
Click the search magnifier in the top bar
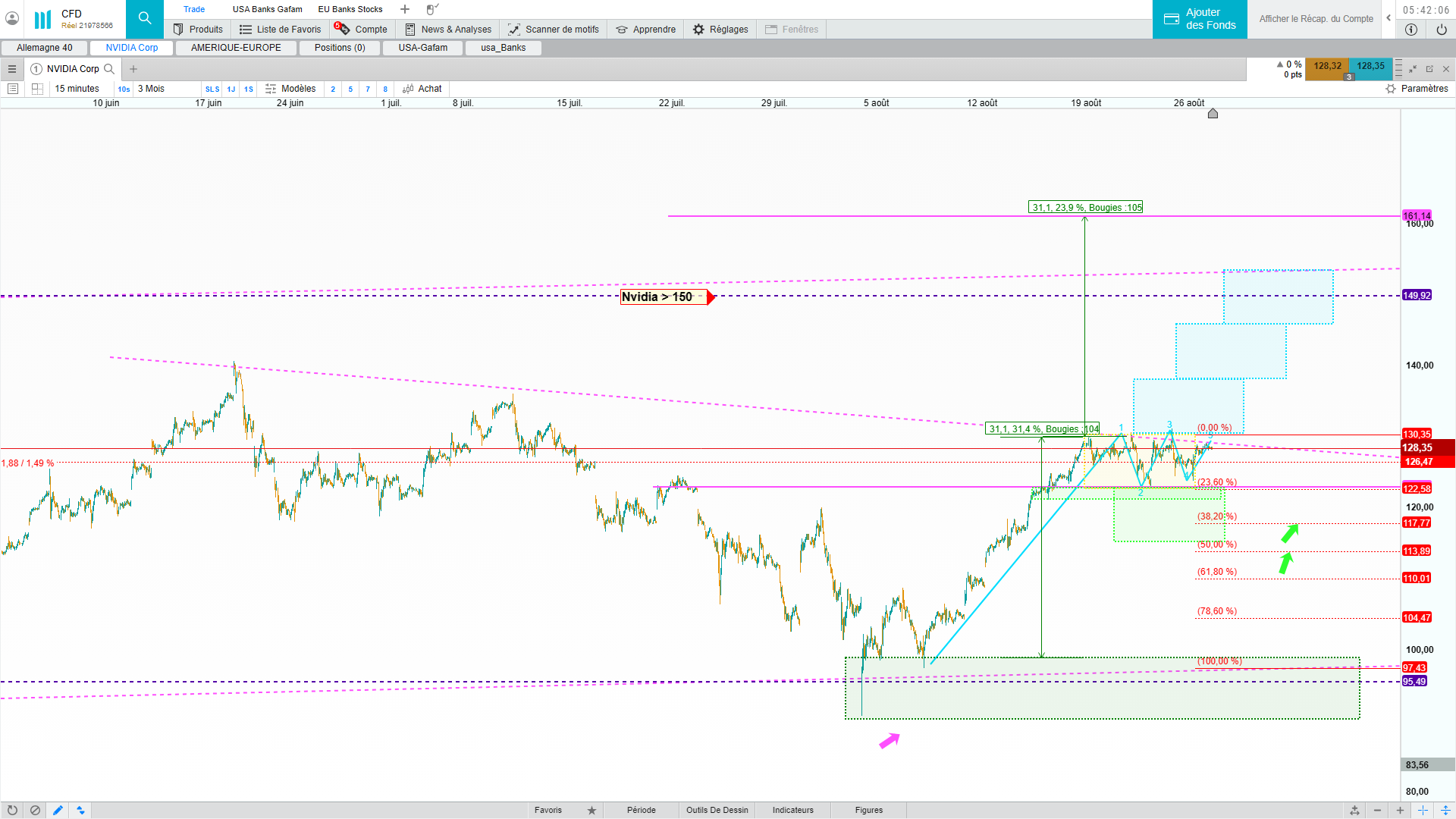coord(144,18)
